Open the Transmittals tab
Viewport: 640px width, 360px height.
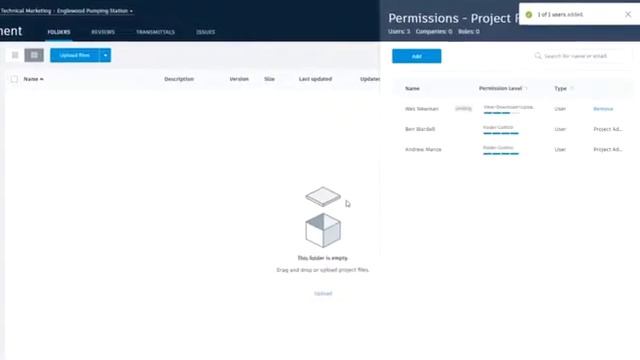coord(156,32)
